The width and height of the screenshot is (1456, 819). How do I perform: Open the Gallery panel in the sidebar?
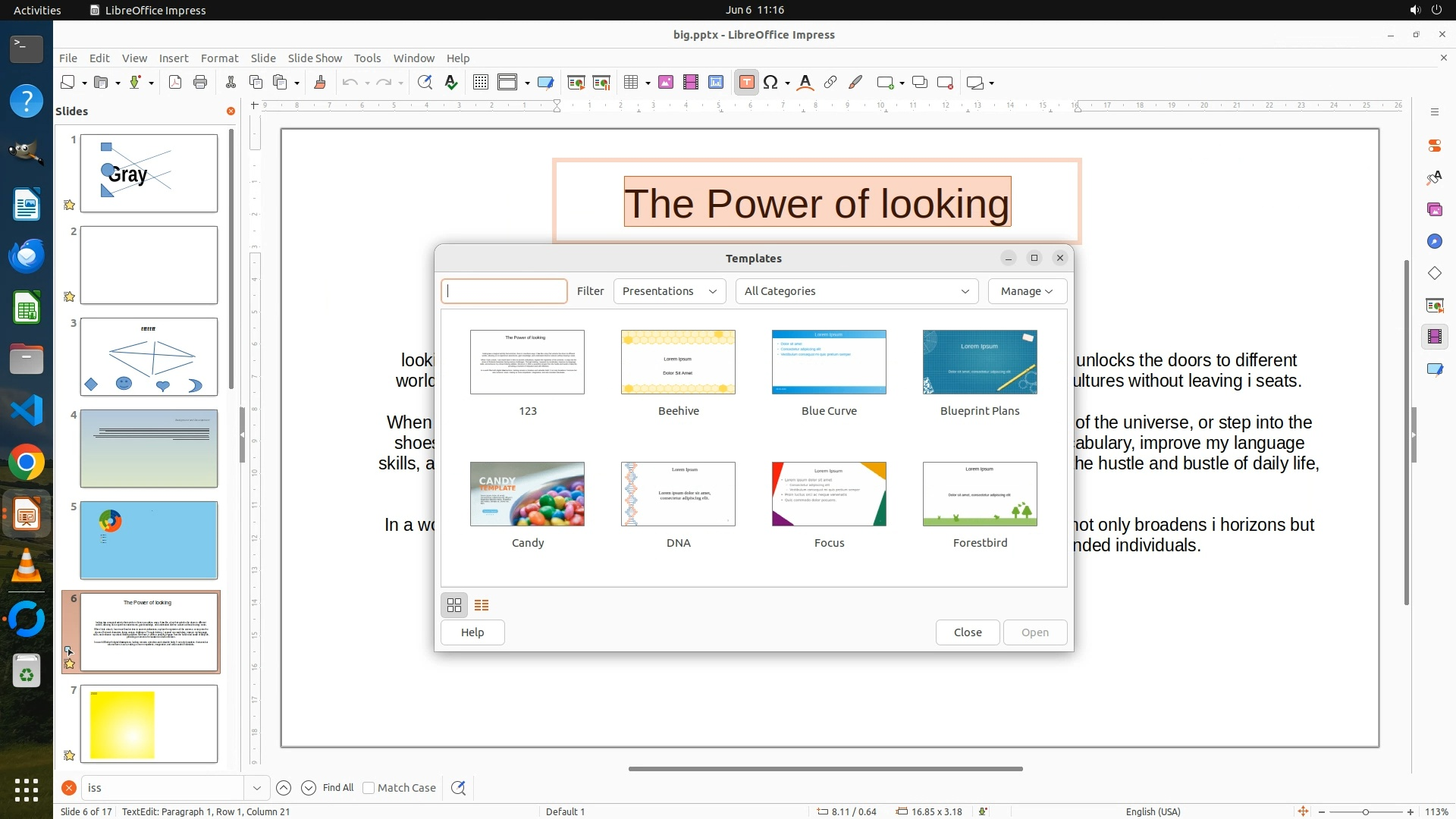[x=1434, y=209]
